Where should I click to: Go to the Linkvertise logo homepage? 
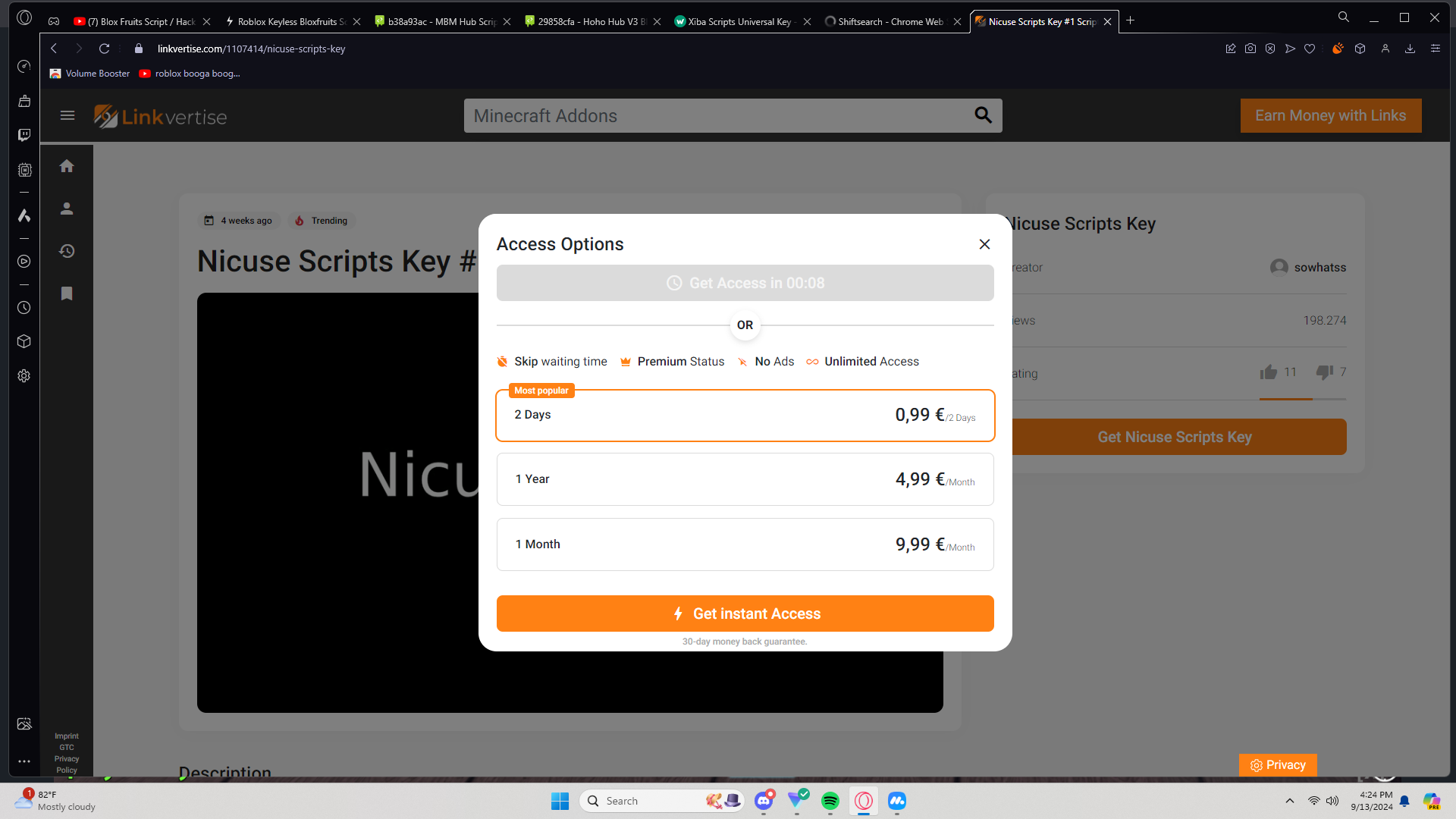(160, 116)
